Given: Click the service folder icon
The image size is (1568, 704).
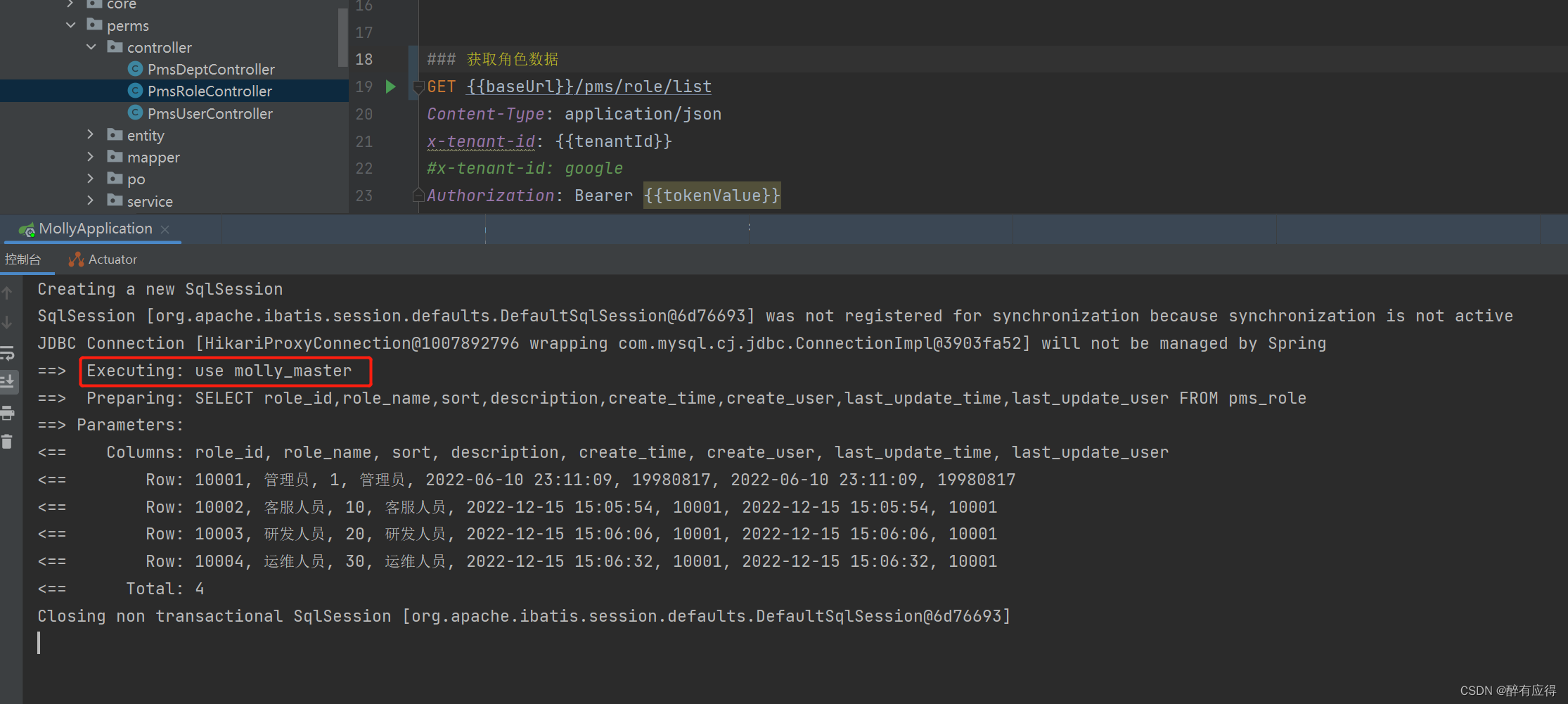Looking at the screenshot, I should click(x=115, y=200).
